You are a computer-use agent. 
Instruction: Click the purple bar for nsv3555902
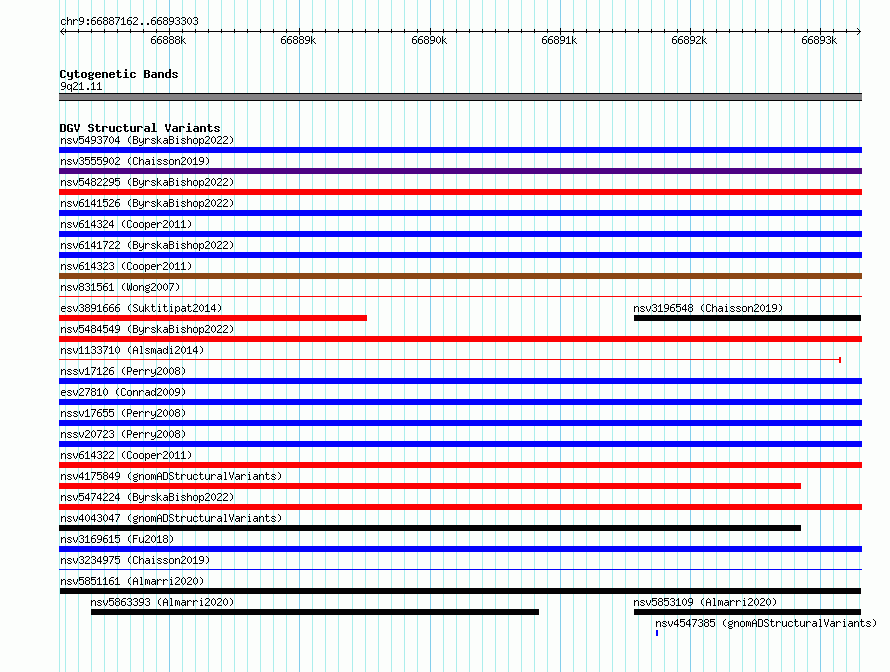tap(460, 171)
